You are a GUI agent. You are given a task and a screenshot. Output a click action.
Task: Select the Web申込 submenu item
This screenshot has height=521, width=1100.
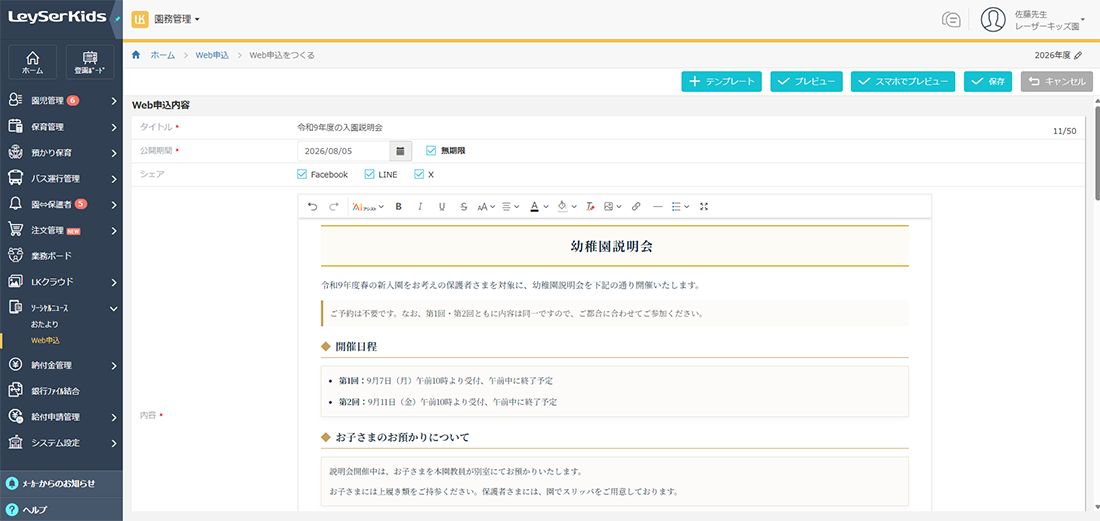[x=46, y=341]
